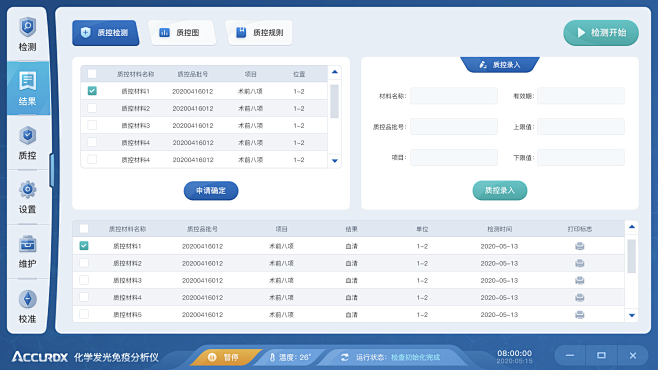
Task: Switch to the 质控检测 tab
Action: (105, 33)
